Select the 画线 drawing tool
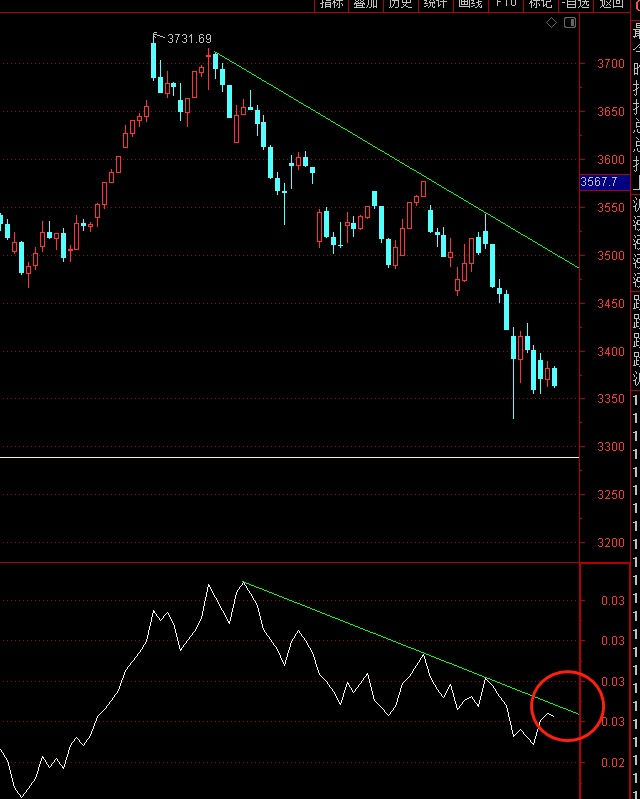 click(470, 4)
